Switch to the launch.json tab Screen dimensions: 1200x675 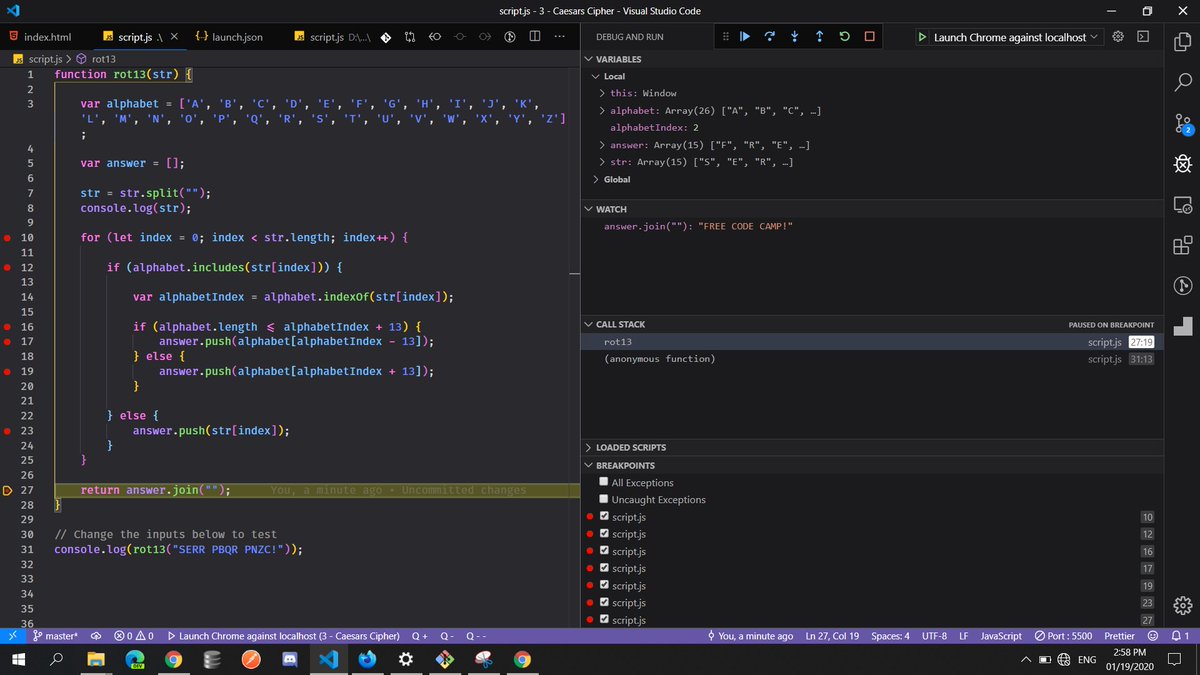(235, 37)
